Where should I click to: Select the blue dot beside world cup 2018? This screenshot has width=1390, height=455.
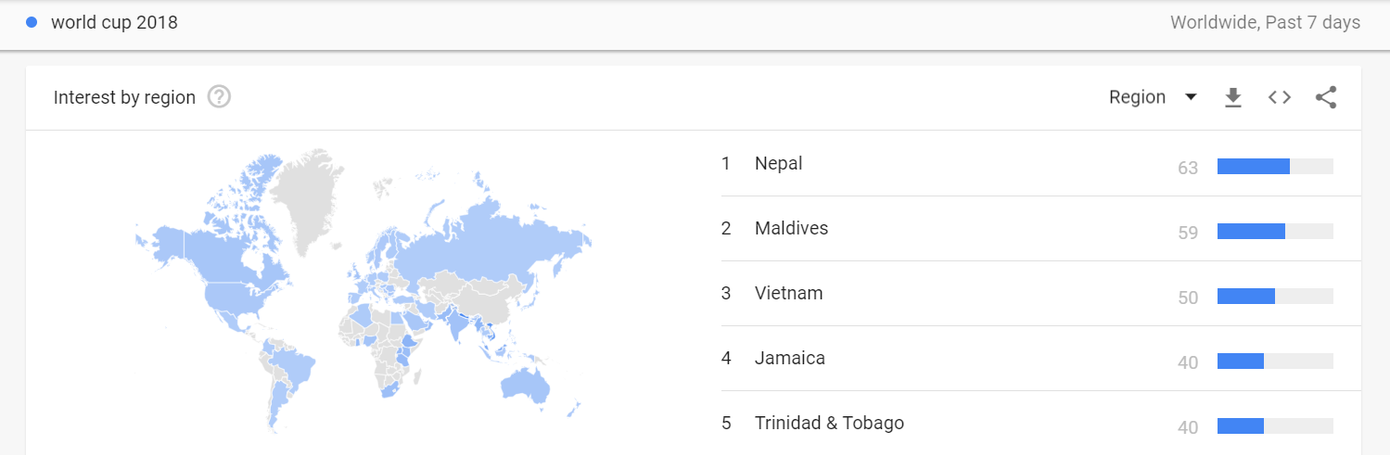click(31, 22)
